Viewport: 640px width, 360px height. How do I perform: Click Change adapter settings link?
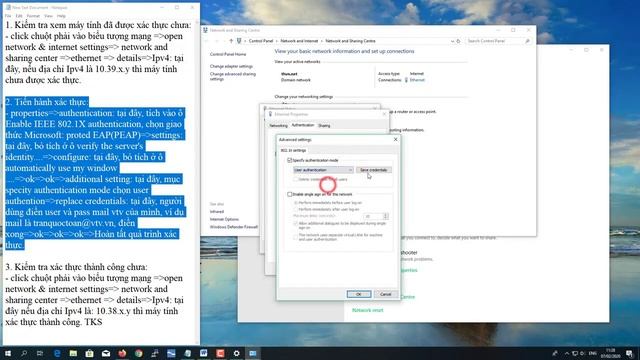click(231, 66)
